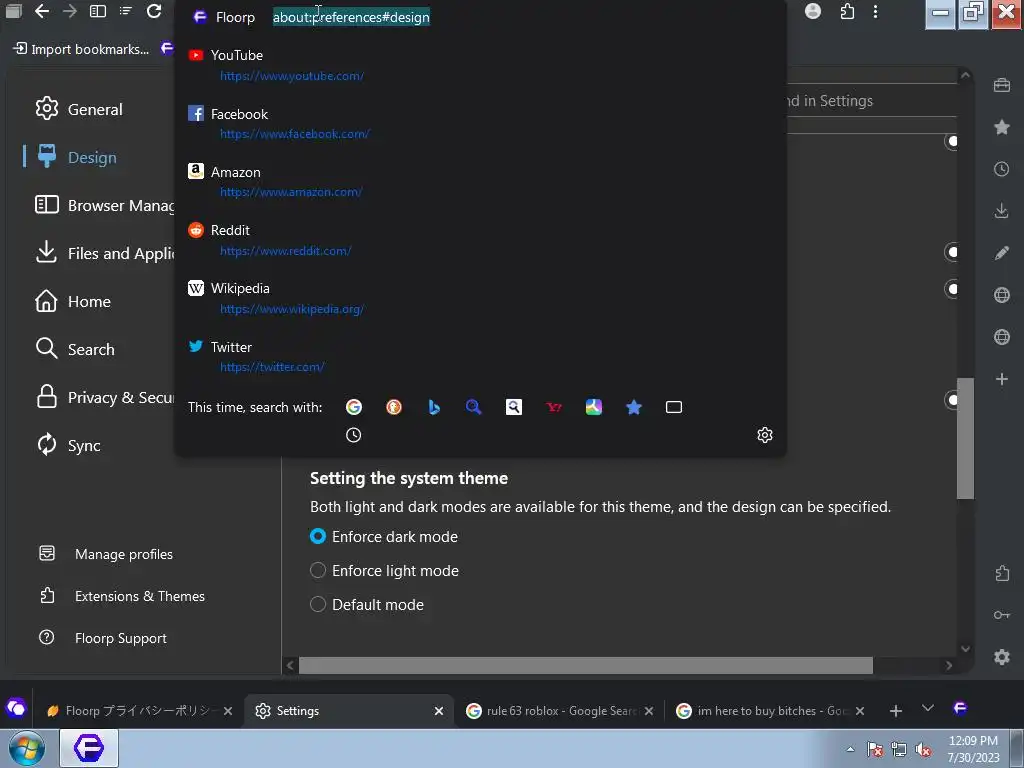Open the Design settings category

[x=78, y=157]
